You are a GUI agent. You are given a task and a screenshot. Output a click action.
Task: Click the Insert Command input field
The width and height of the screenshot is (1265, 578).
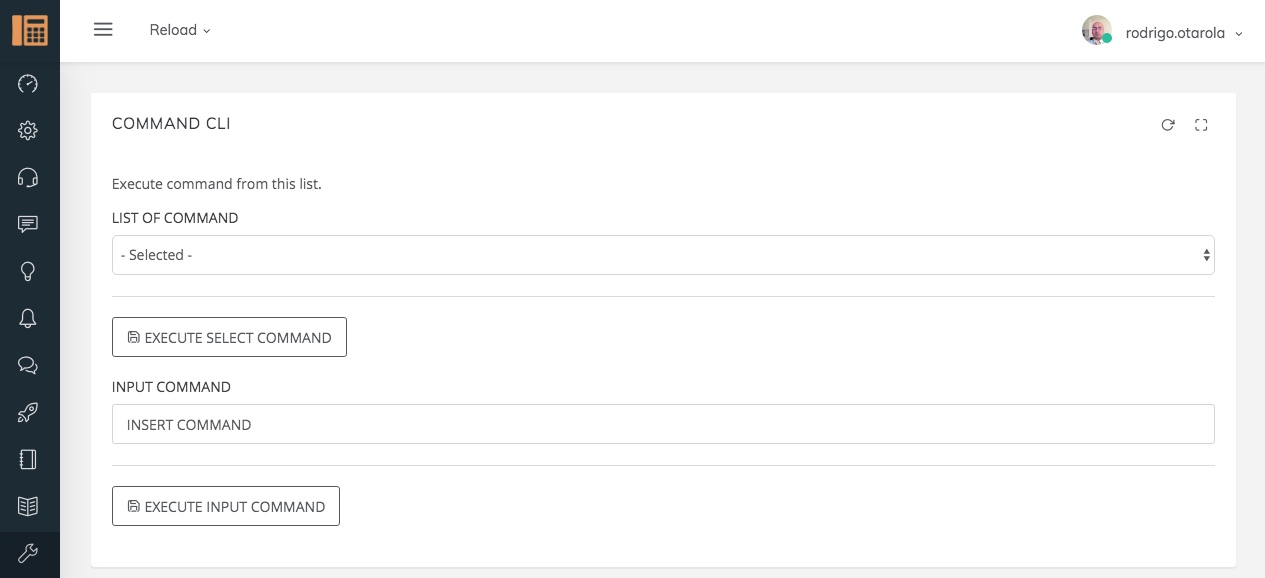[x=663, y=424]
